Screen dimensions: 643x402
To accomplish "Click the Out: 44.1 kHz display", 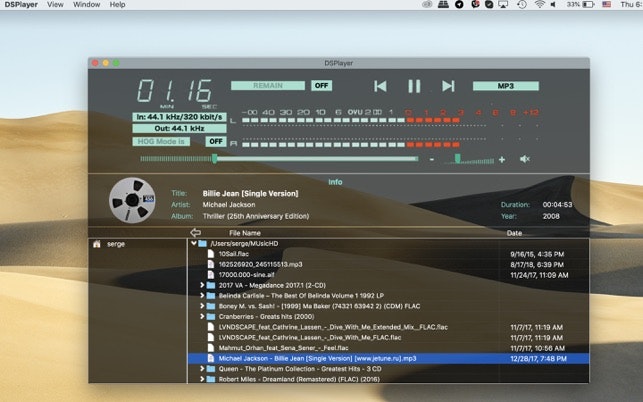I will 179,128.
